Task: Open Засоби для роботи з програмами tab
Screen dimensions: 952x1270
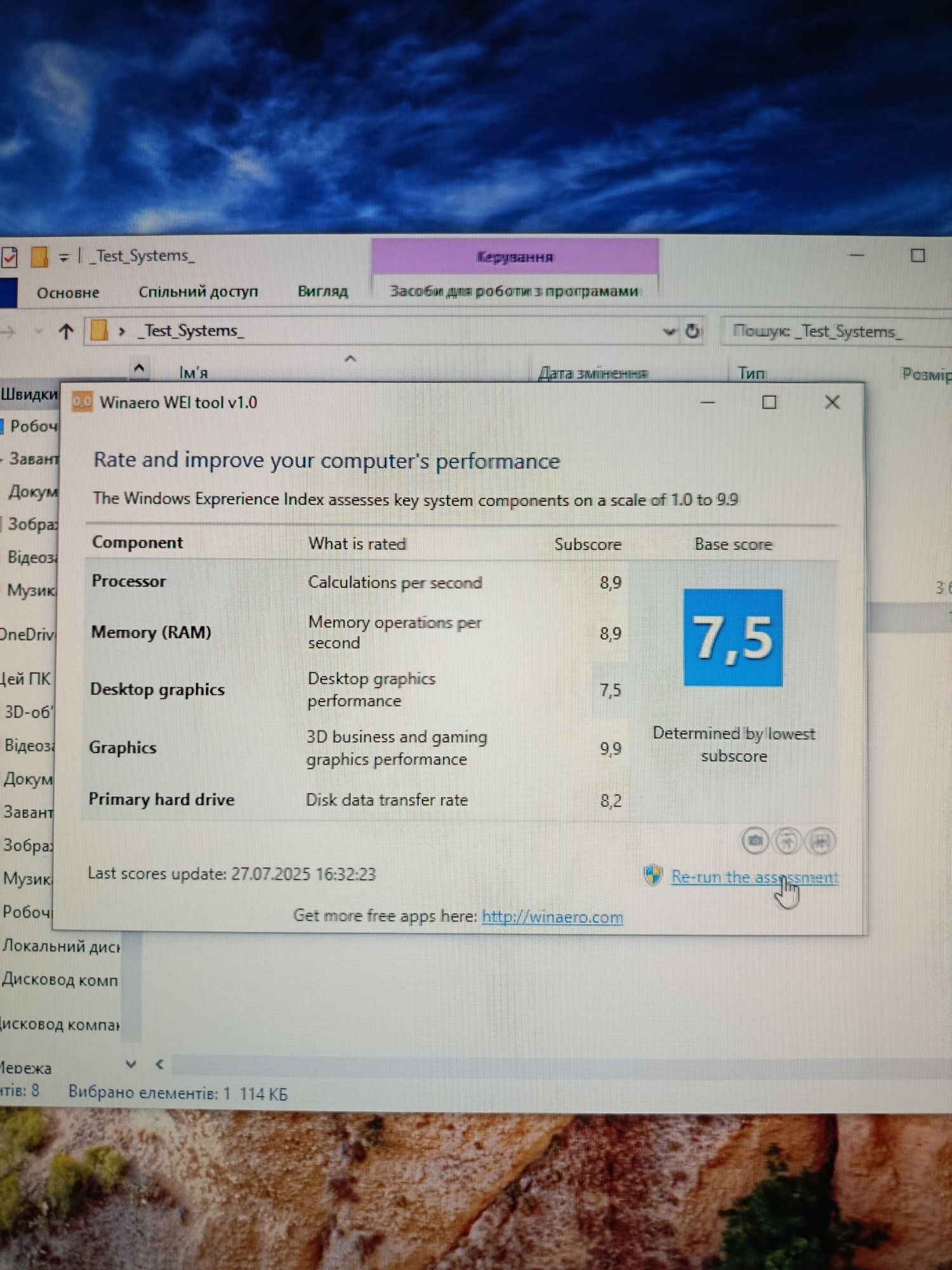Action: pyautogui.click(x=515, y=291)
